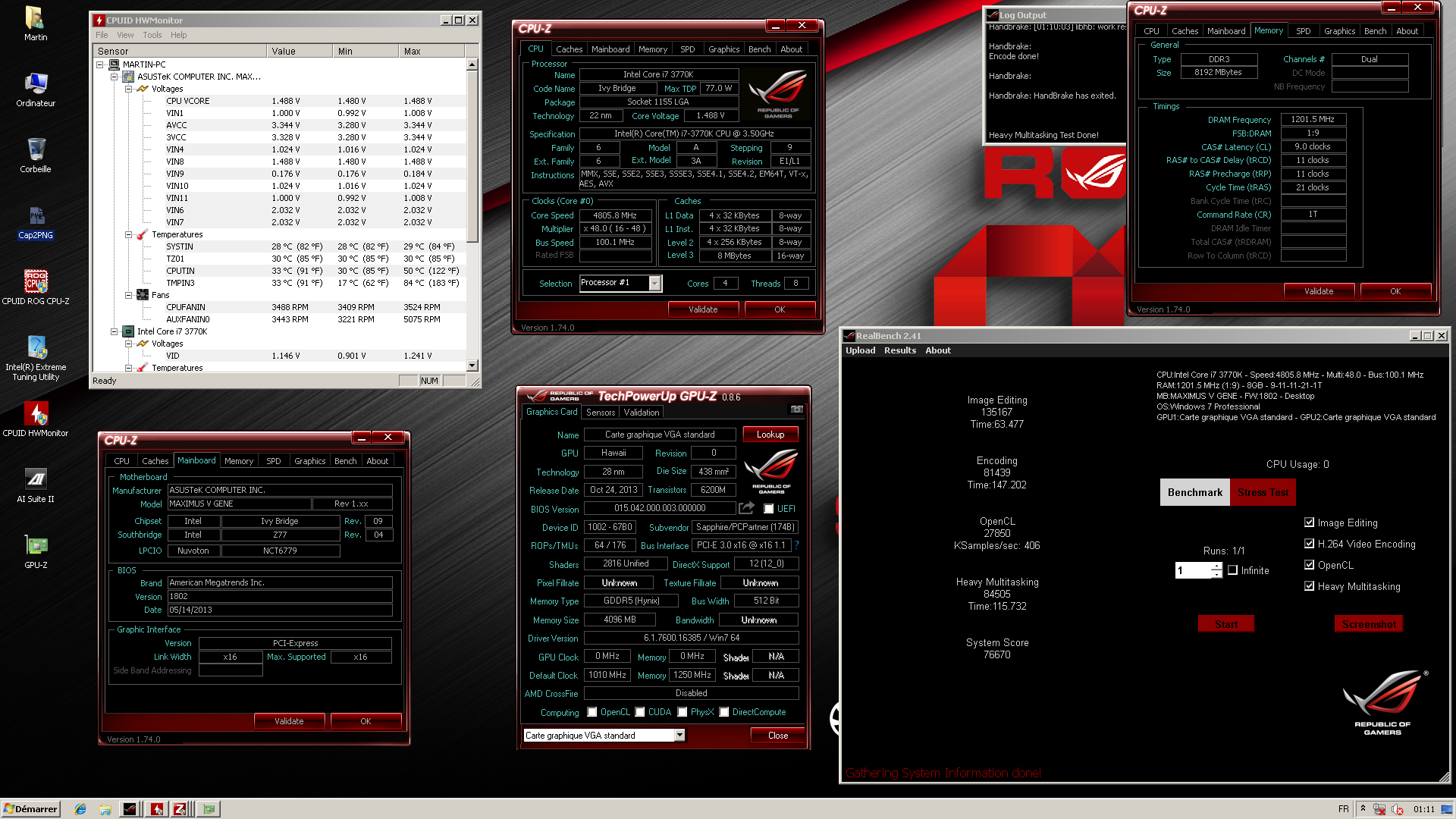Click the BIOS share/export icon in GPU-Z

point(746,508)
